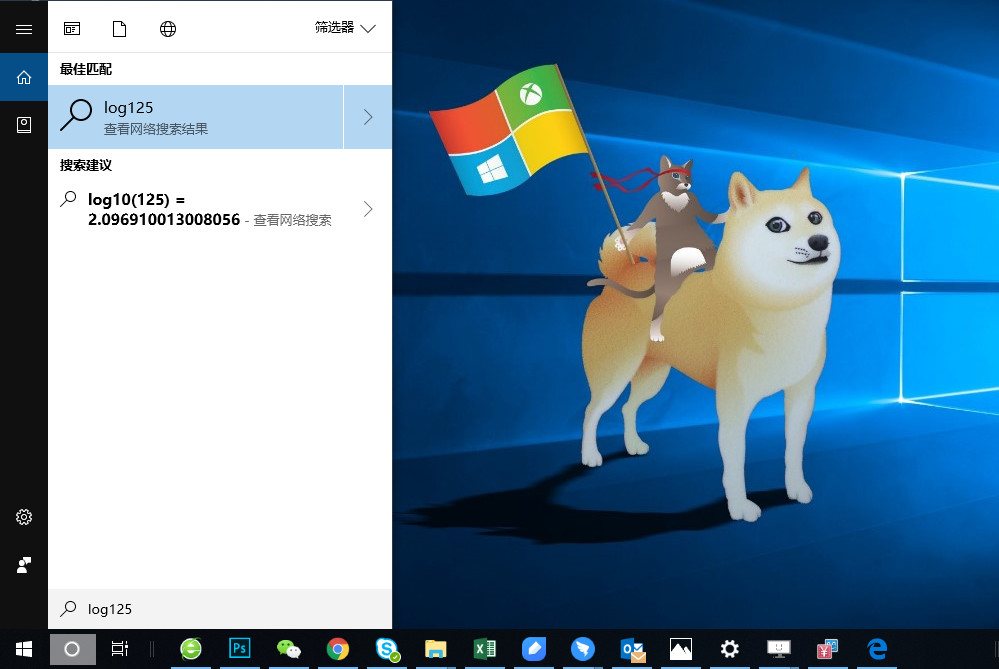
Task: Click the Cortana circle button on the taskbar
Action: pyautogui.click(x=72, y=649)
